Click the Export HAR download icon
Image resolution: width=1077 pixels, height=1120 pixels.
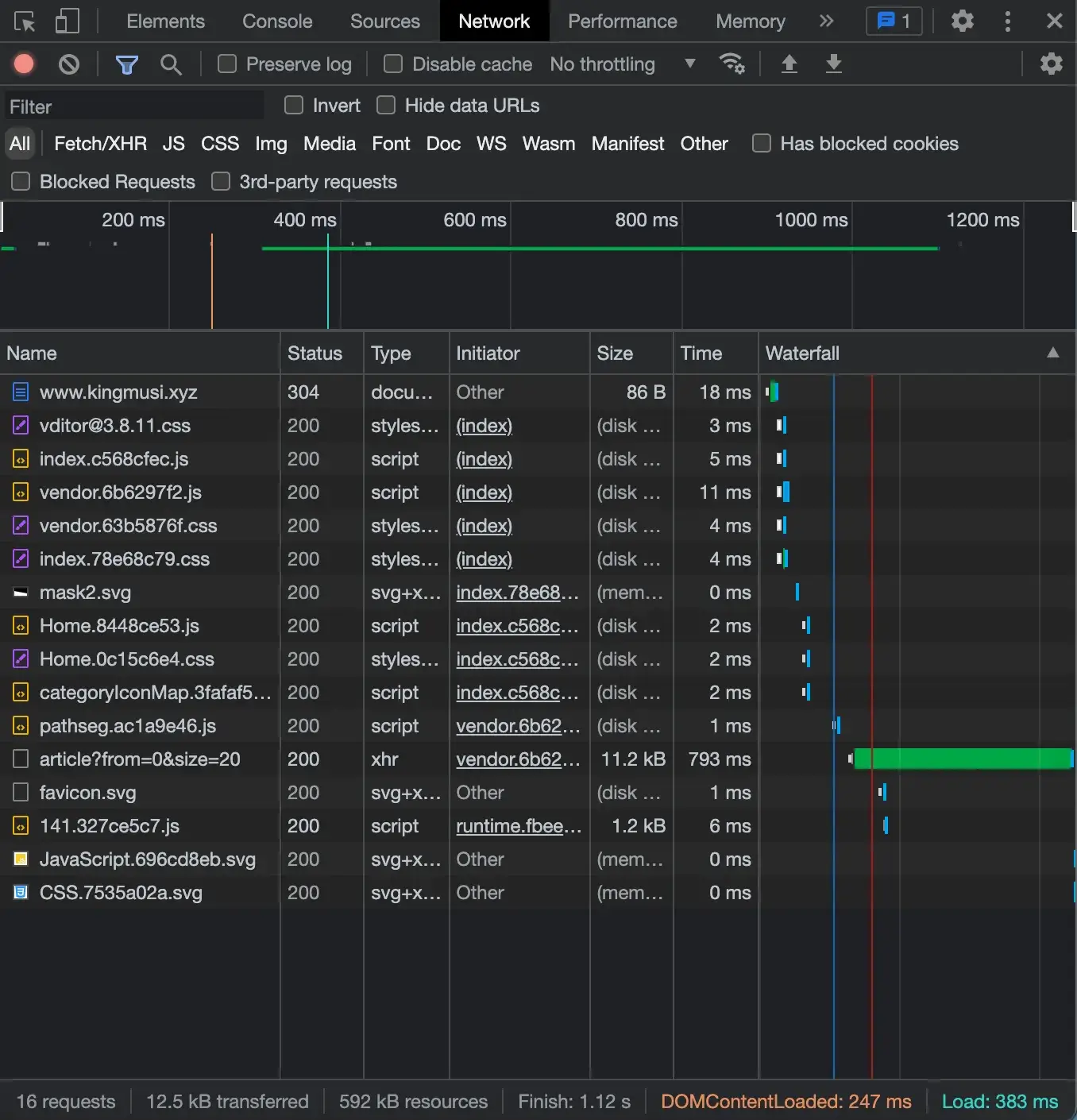click(x=833, y=64)
